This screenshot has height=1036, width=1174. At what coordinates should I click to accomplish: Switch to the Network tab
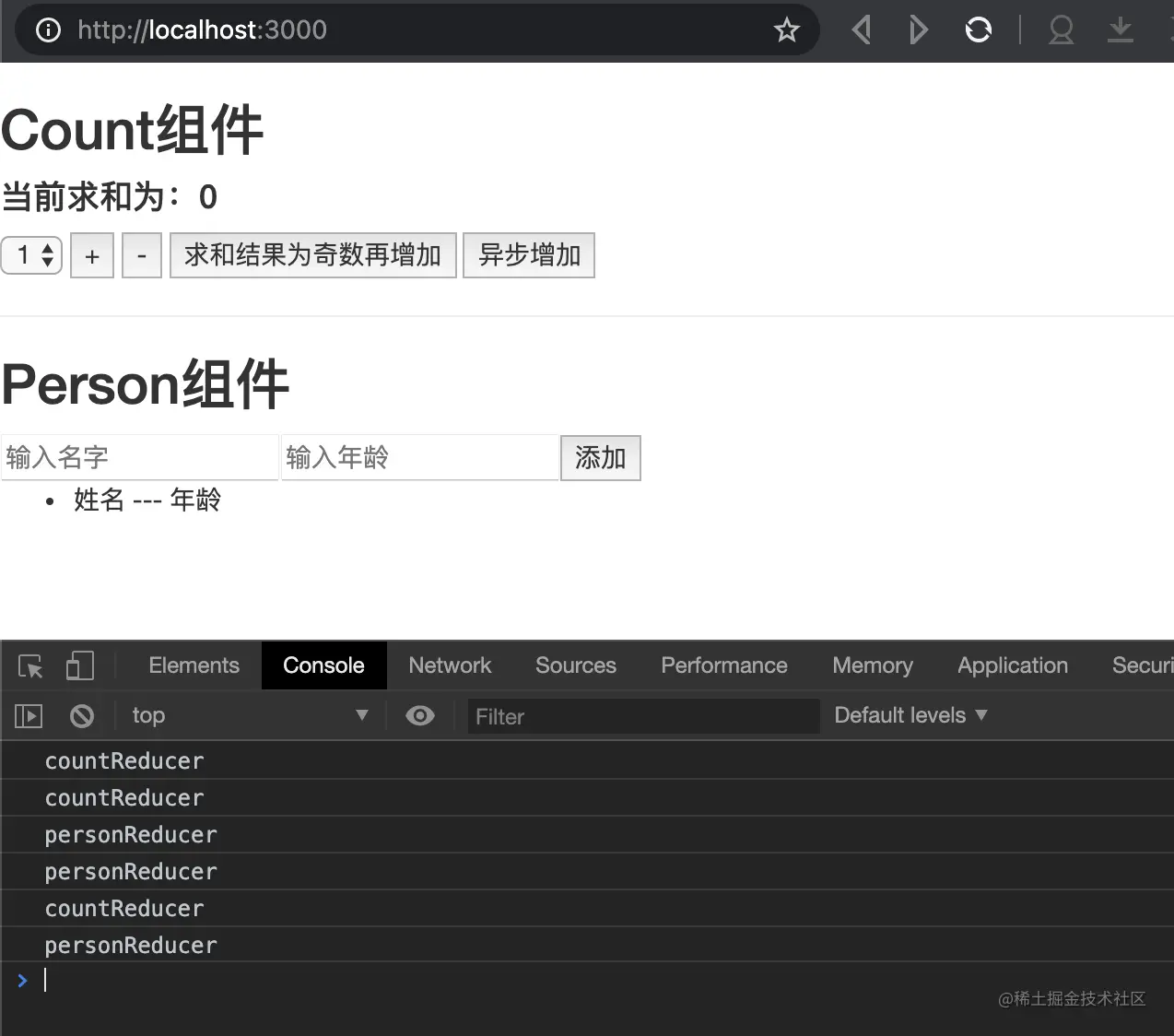click(450, 665)
